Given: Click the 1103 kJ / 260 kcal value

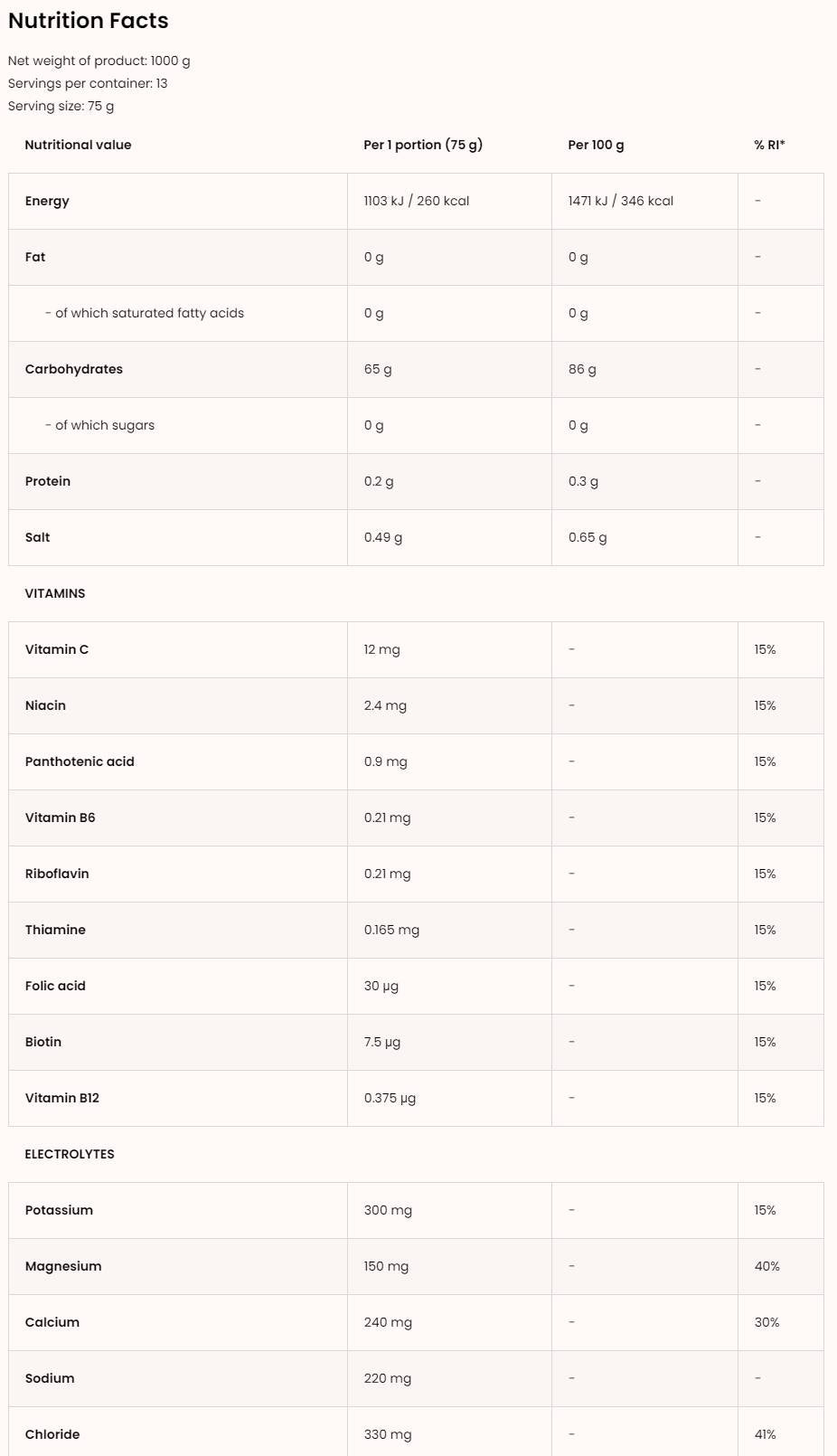Looking at the screenshot, I should (417, 201).
